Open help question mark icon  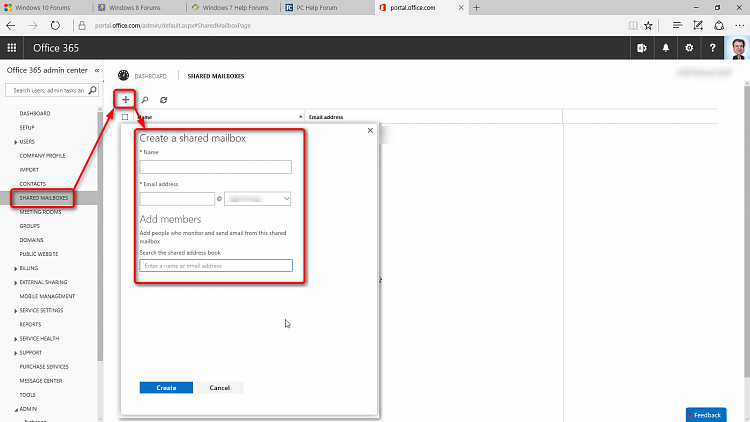(712, 48)
